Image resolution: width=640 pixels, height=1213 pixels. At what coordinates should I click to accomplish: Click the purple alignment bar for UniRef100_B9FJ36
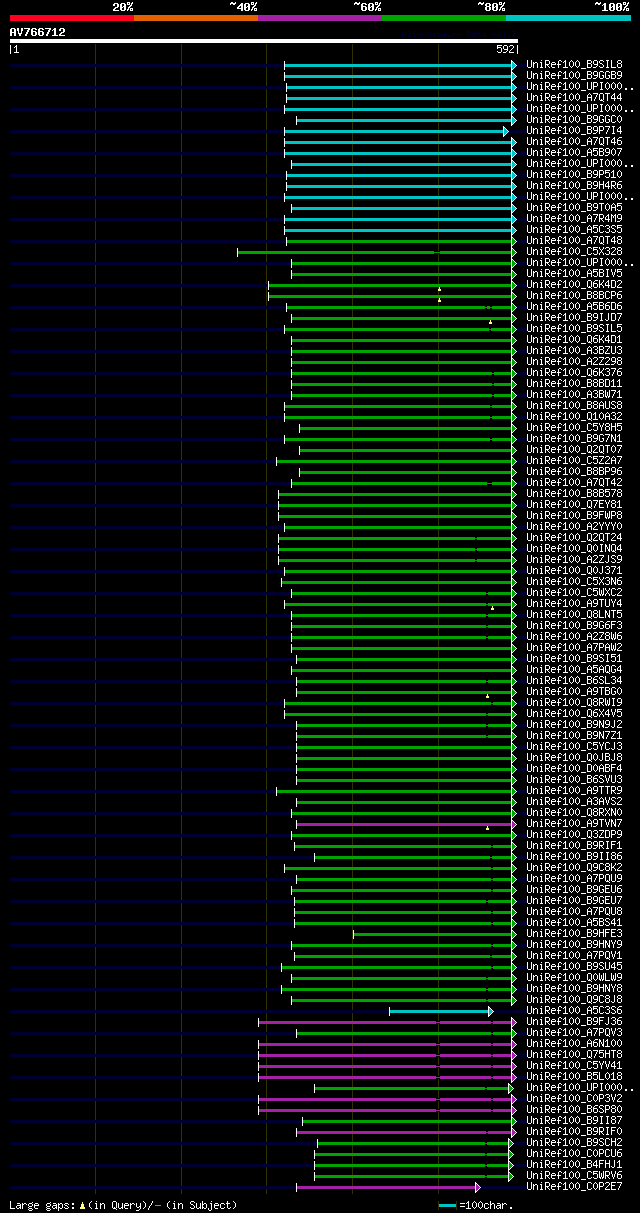coord(387,1022)
